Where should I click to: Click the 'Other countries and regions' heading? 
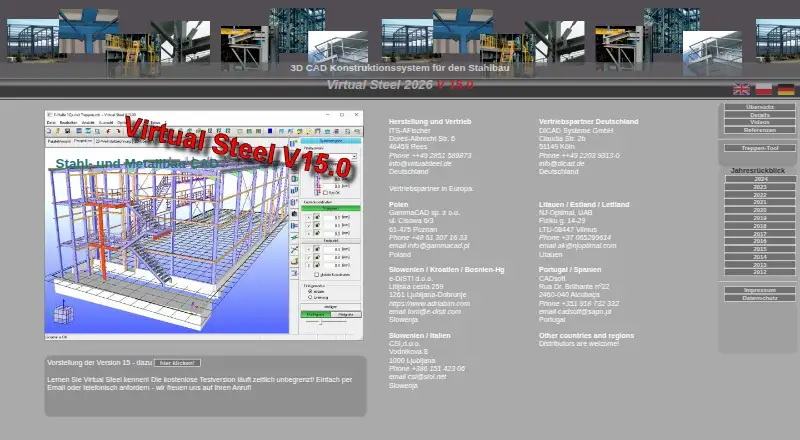(586, 335)
